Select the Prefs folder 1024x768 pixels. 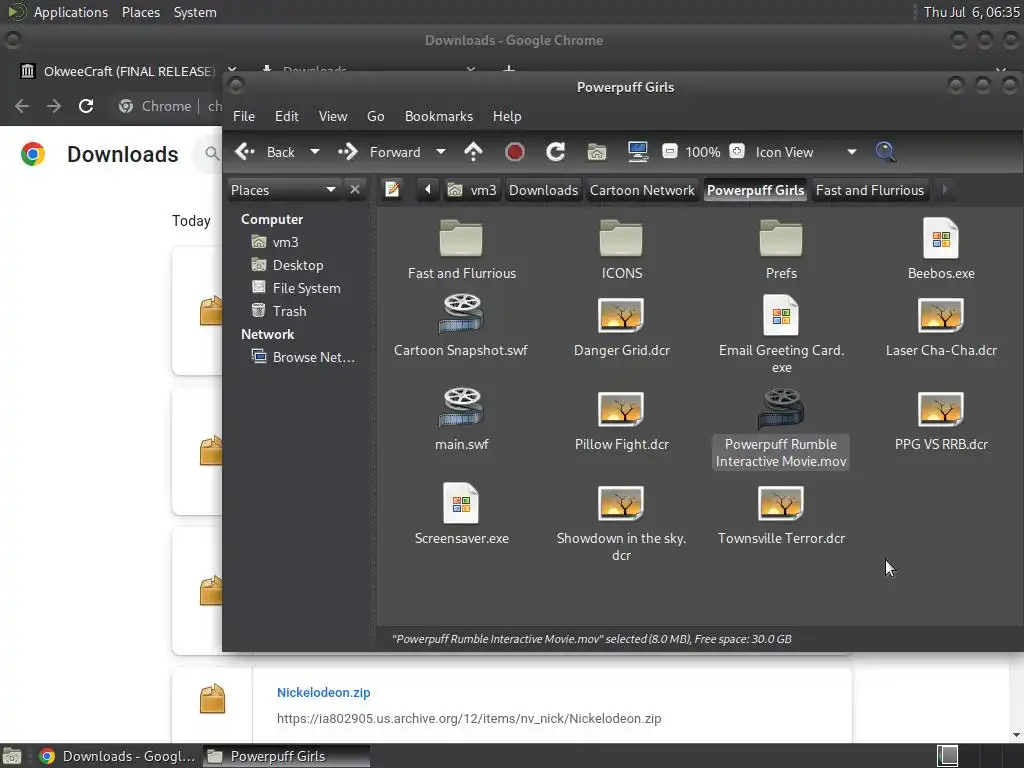click(x=781, y=250)
